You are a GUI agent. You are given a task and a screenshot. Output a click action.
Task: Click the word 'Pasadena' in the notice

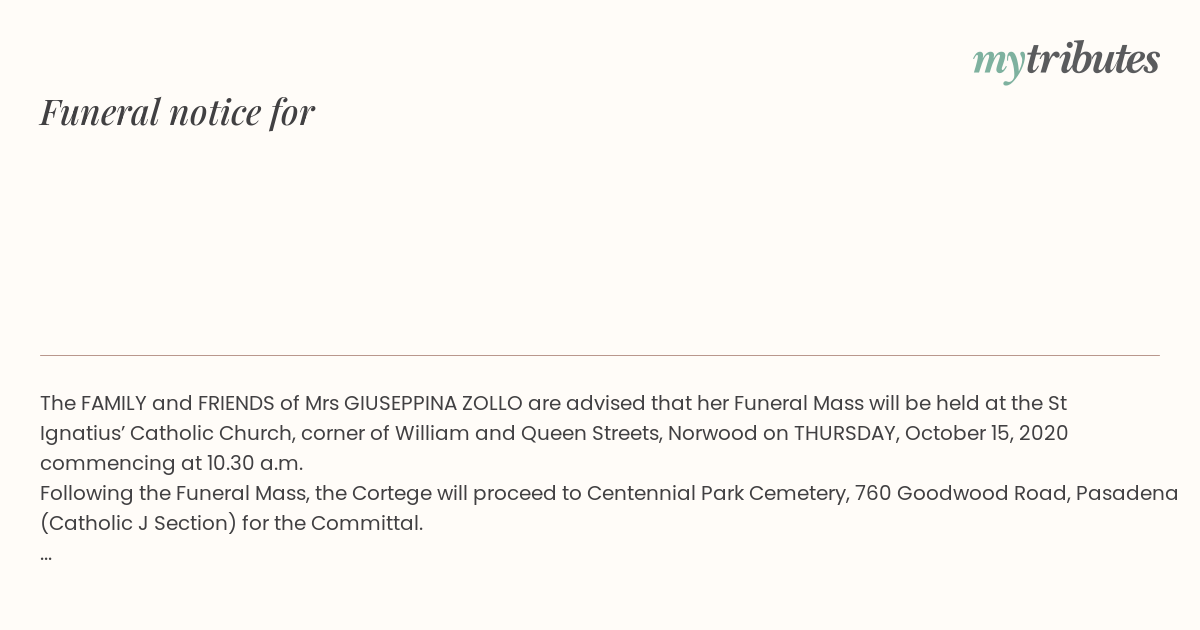1127,493
